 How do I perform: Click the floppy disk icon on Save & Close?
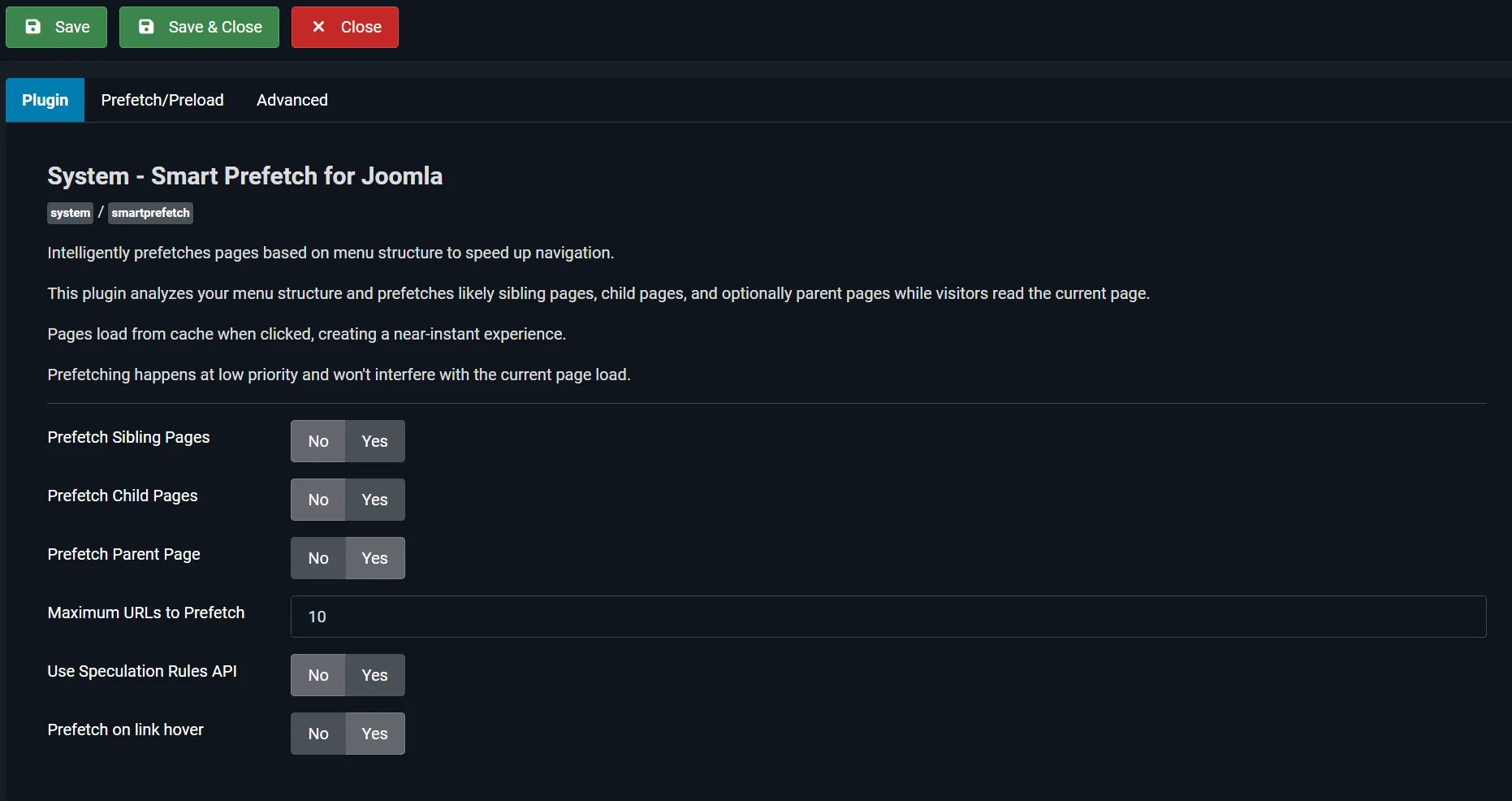coord(146,27)
